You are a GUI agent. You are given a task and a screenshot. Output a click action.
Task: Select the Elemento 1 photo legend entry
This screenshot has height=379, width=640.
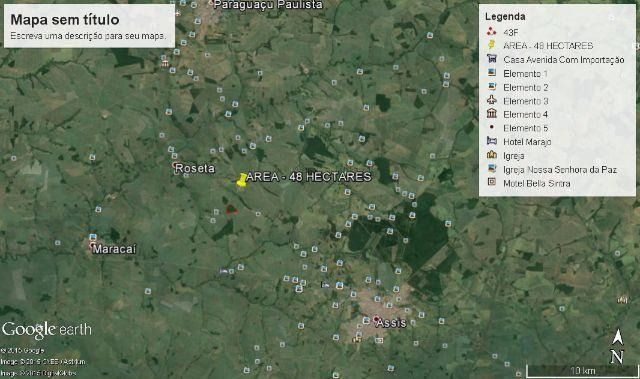518,73
